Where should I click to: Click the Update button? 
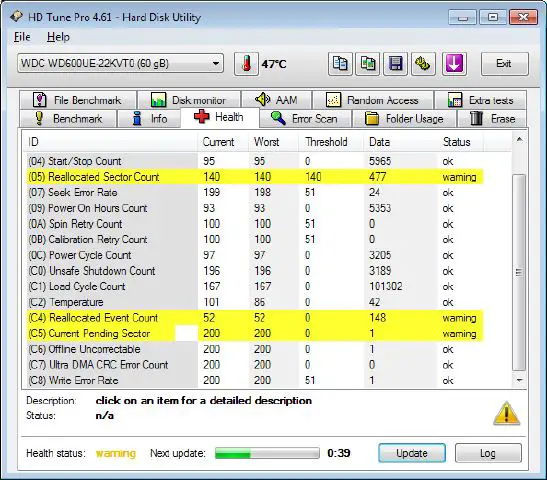[412, 453]
